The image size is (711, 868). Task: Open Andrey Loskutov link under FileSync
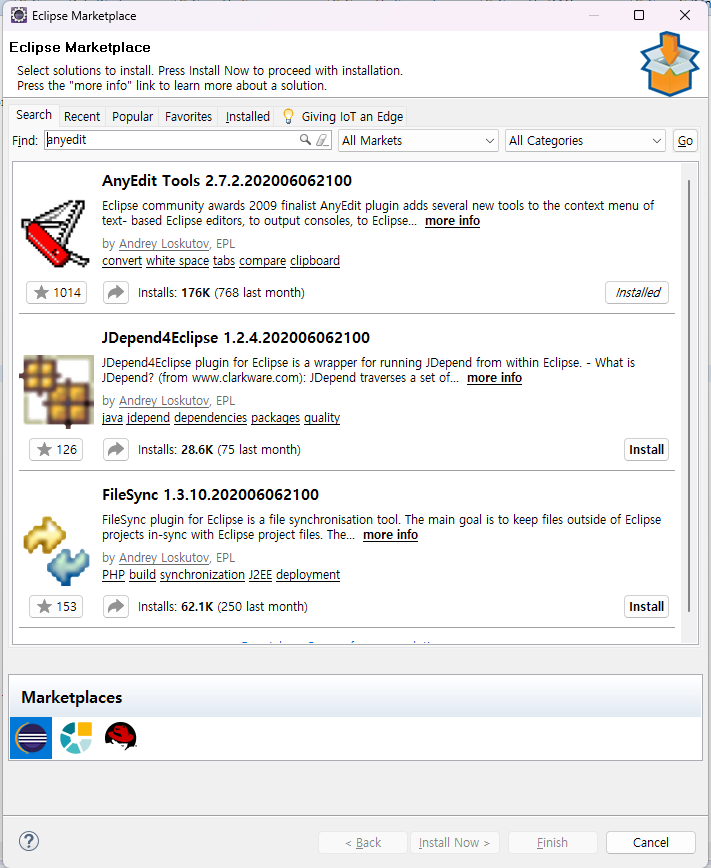click(x=164, y=557)
